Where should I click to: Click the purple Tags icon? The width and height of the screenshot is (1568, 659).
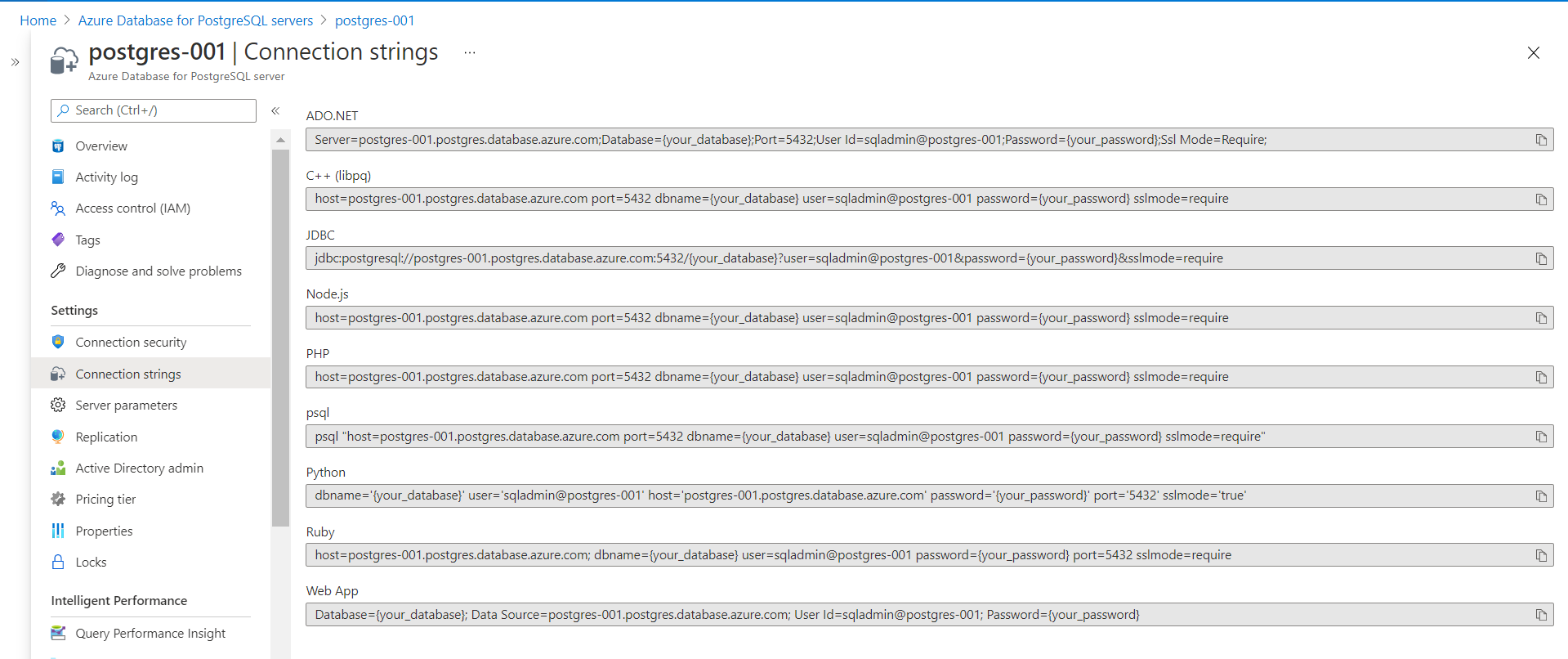(58, 240)
